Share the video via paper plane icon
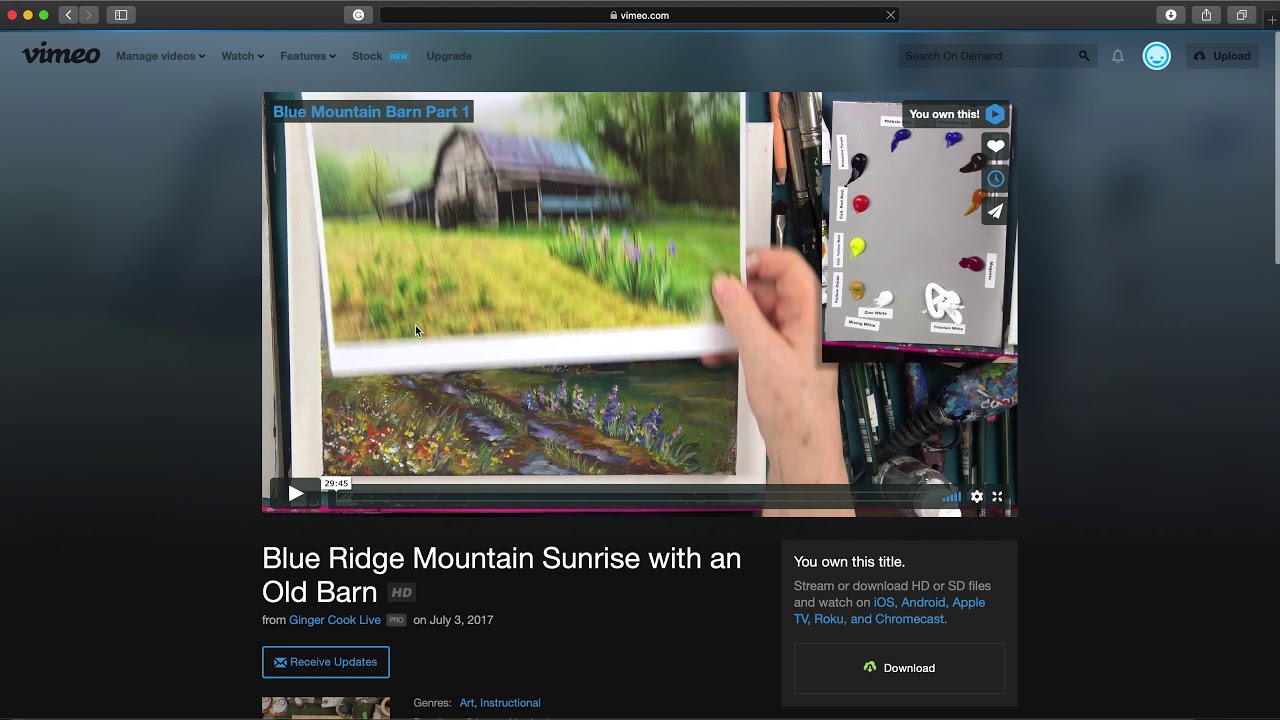This screenshot has height=720, width=1280. [995, 211]
